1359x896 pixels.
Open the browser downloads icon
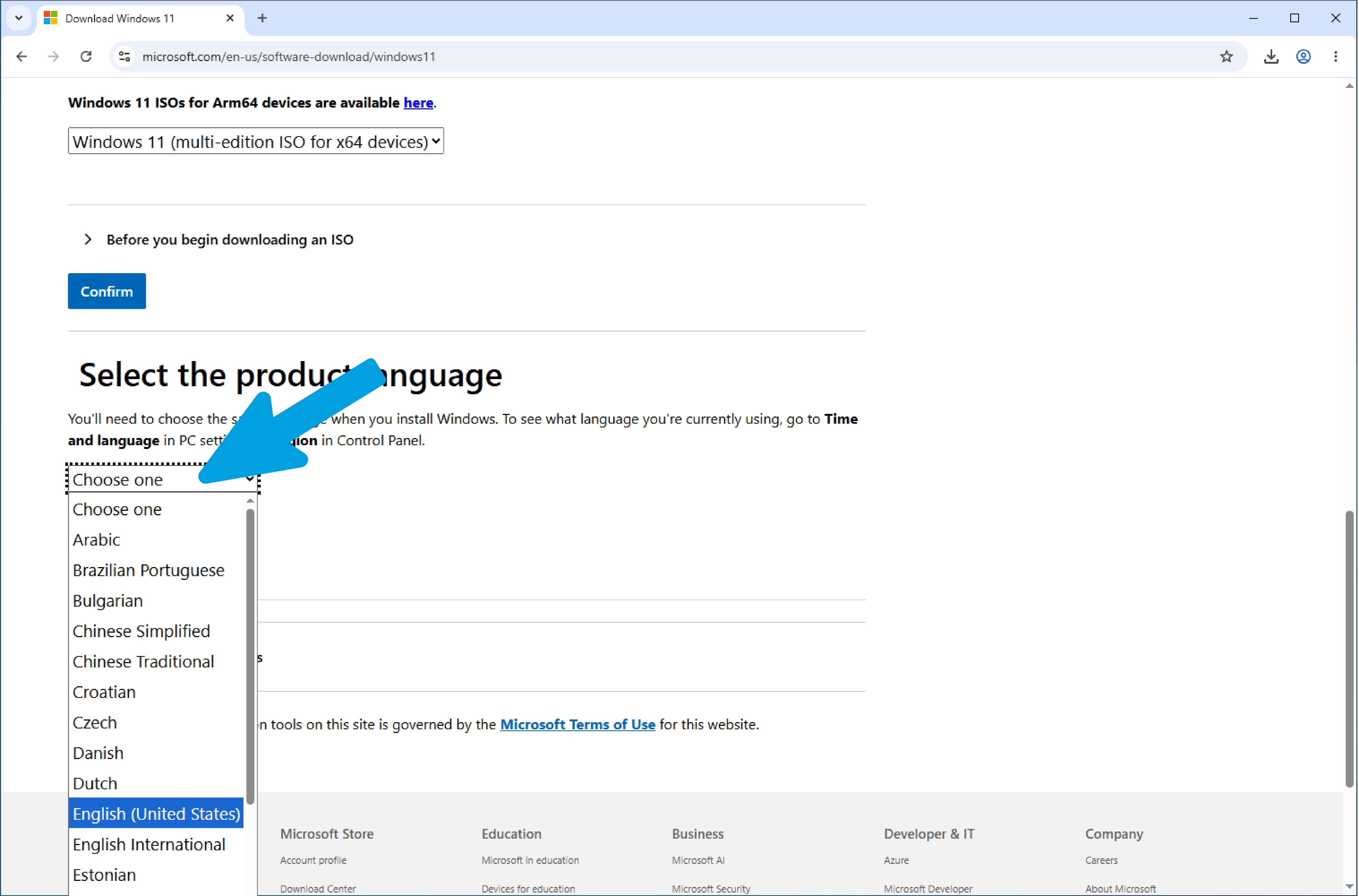1271,57
